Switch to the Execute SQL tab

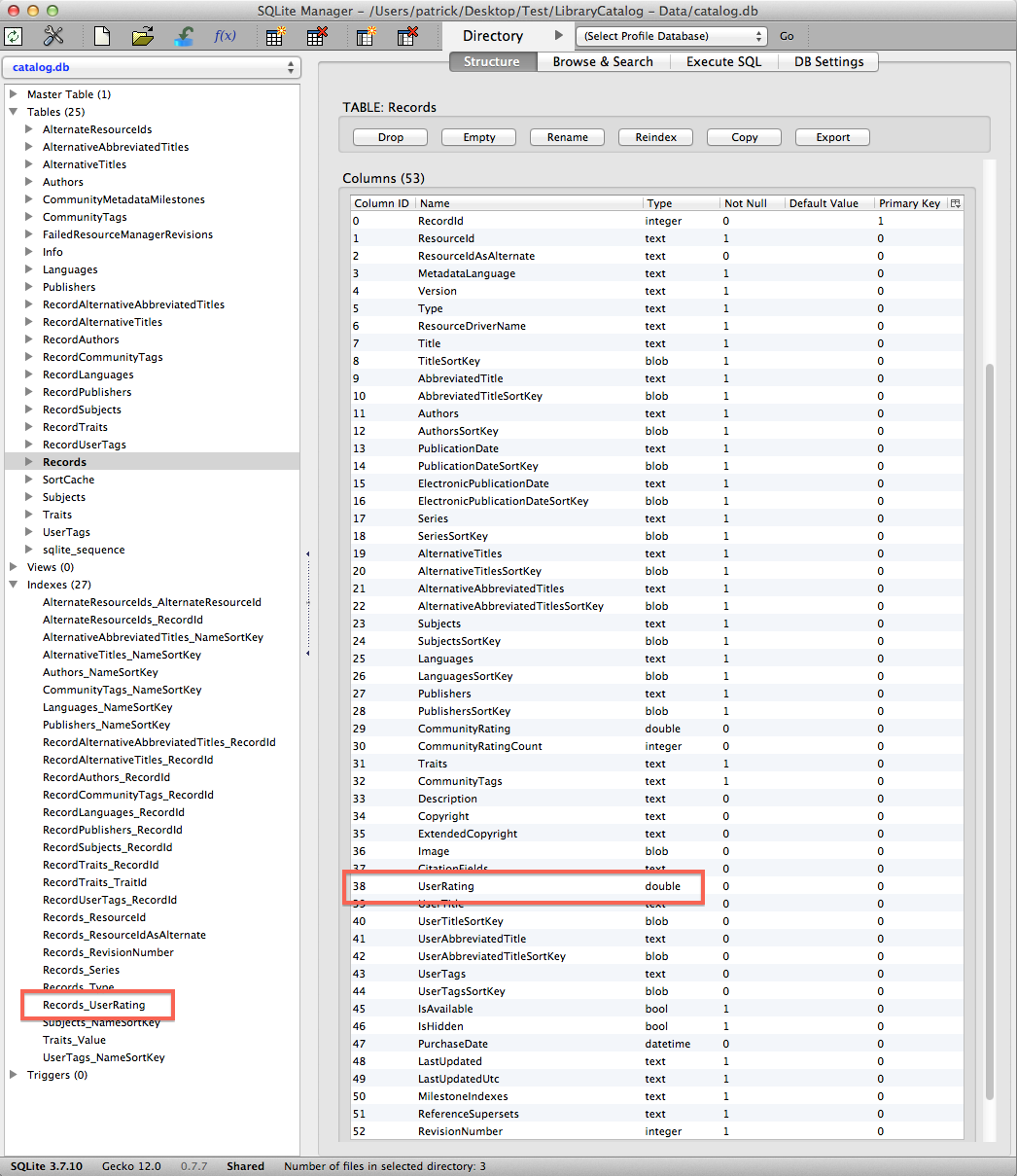click(724, 61)
